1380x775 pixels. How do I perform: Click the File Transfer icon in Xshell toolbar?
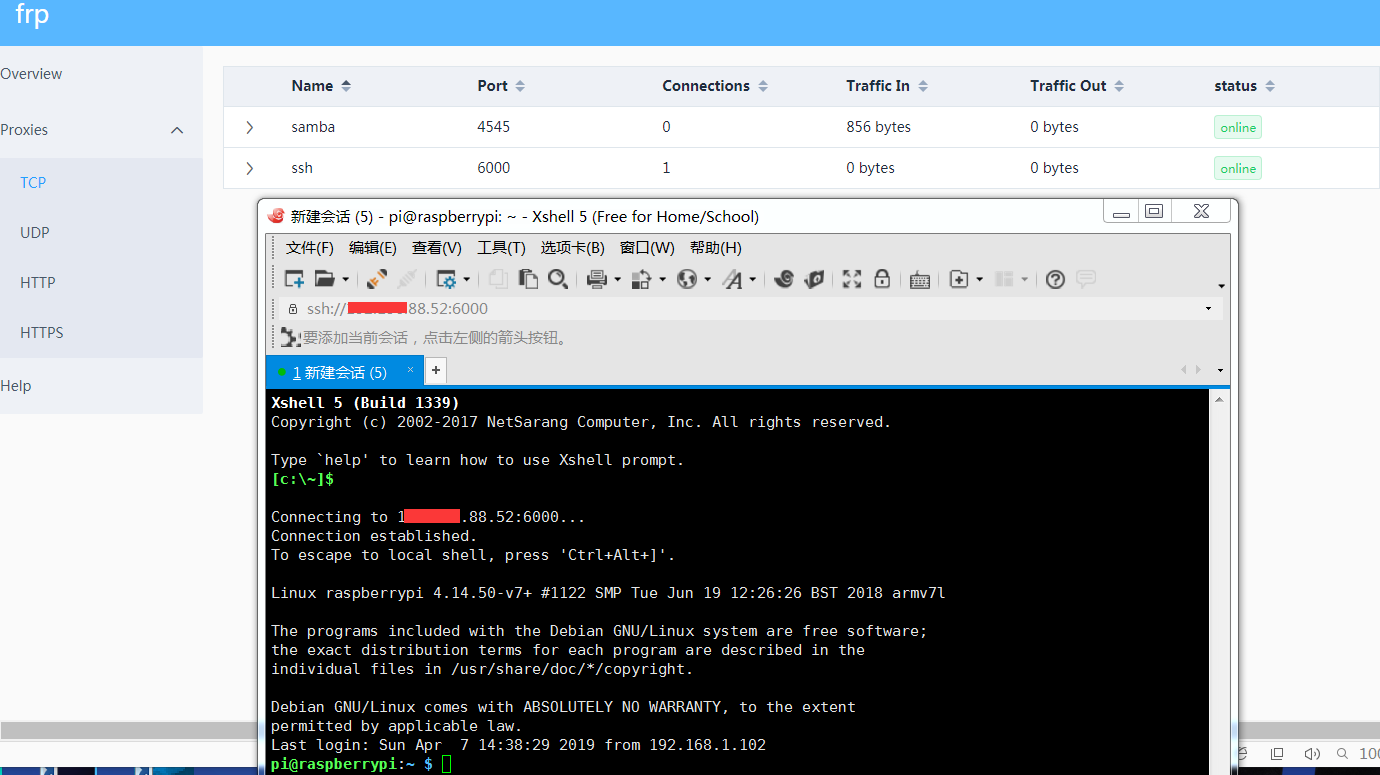(x=642, y=279)
